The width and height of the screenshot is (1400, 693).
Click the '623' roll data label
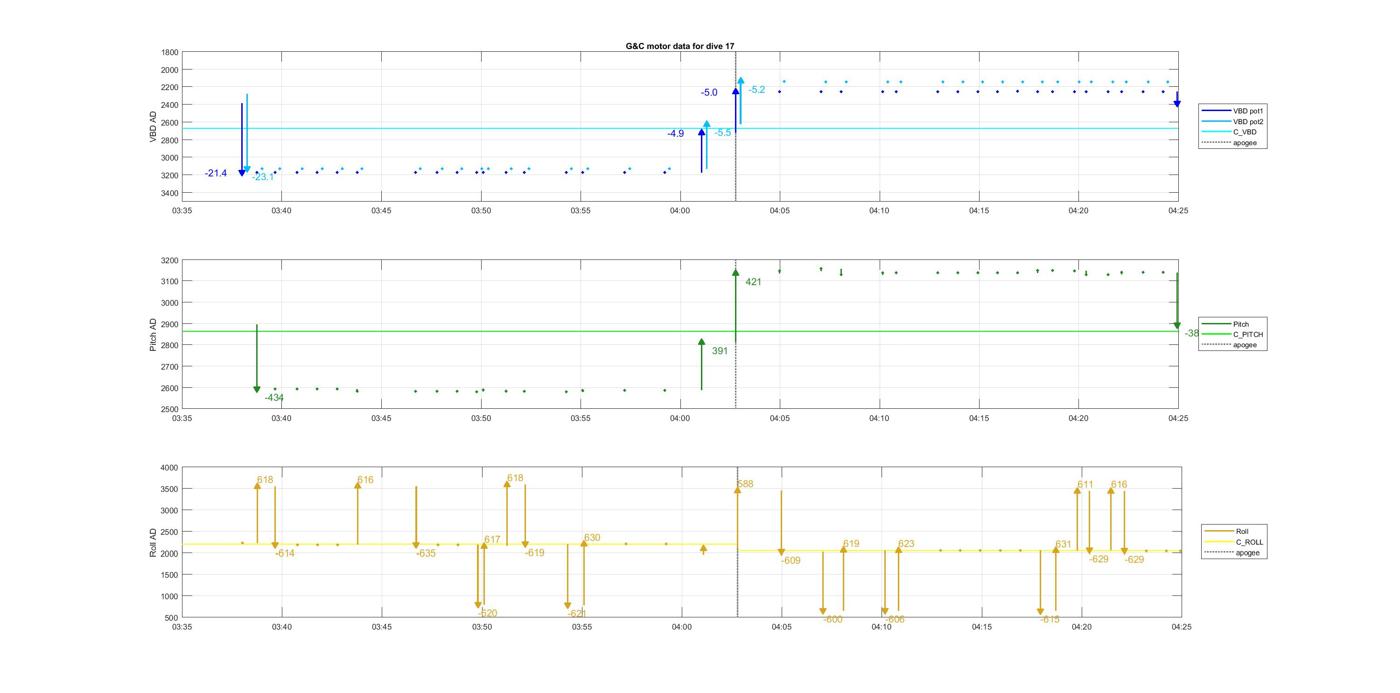[906, 544]
